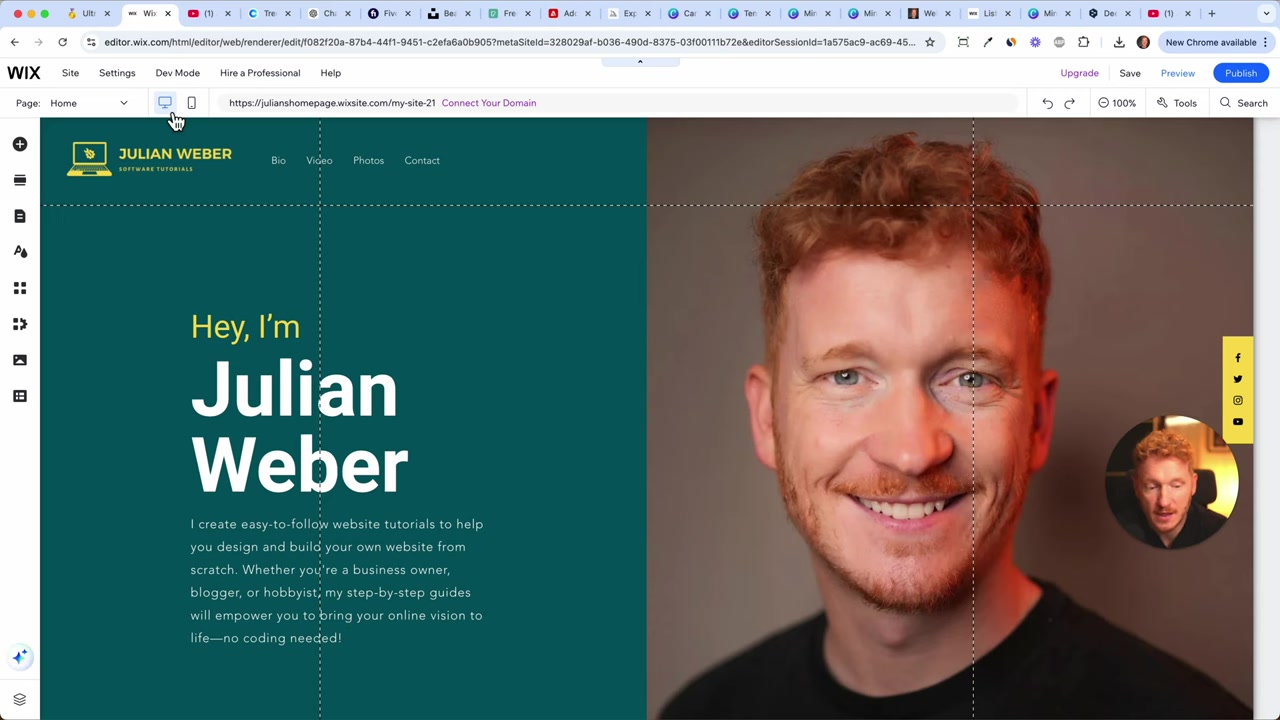The width and height of the screenshot is (1280, 720).
Task: Open the Pages & Menu panel
Action: [x=20, y=216]
